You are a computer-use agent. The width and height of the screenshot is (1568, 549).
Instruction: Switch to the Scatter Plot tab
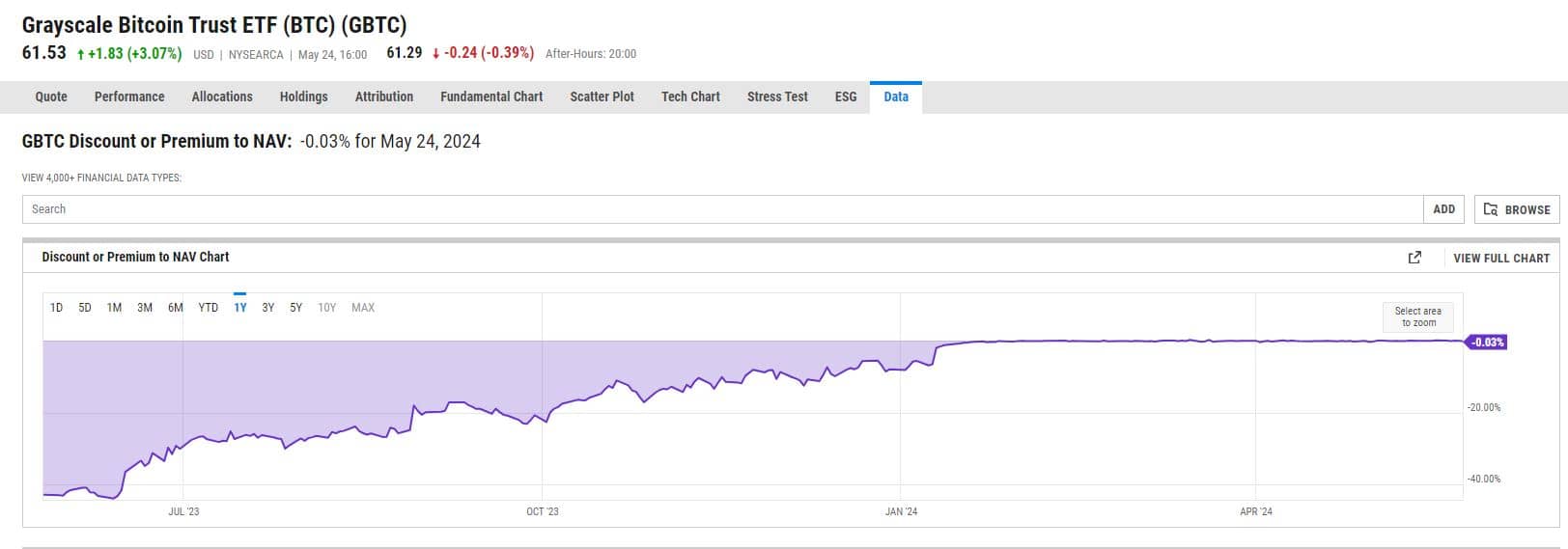coord(602,96)
